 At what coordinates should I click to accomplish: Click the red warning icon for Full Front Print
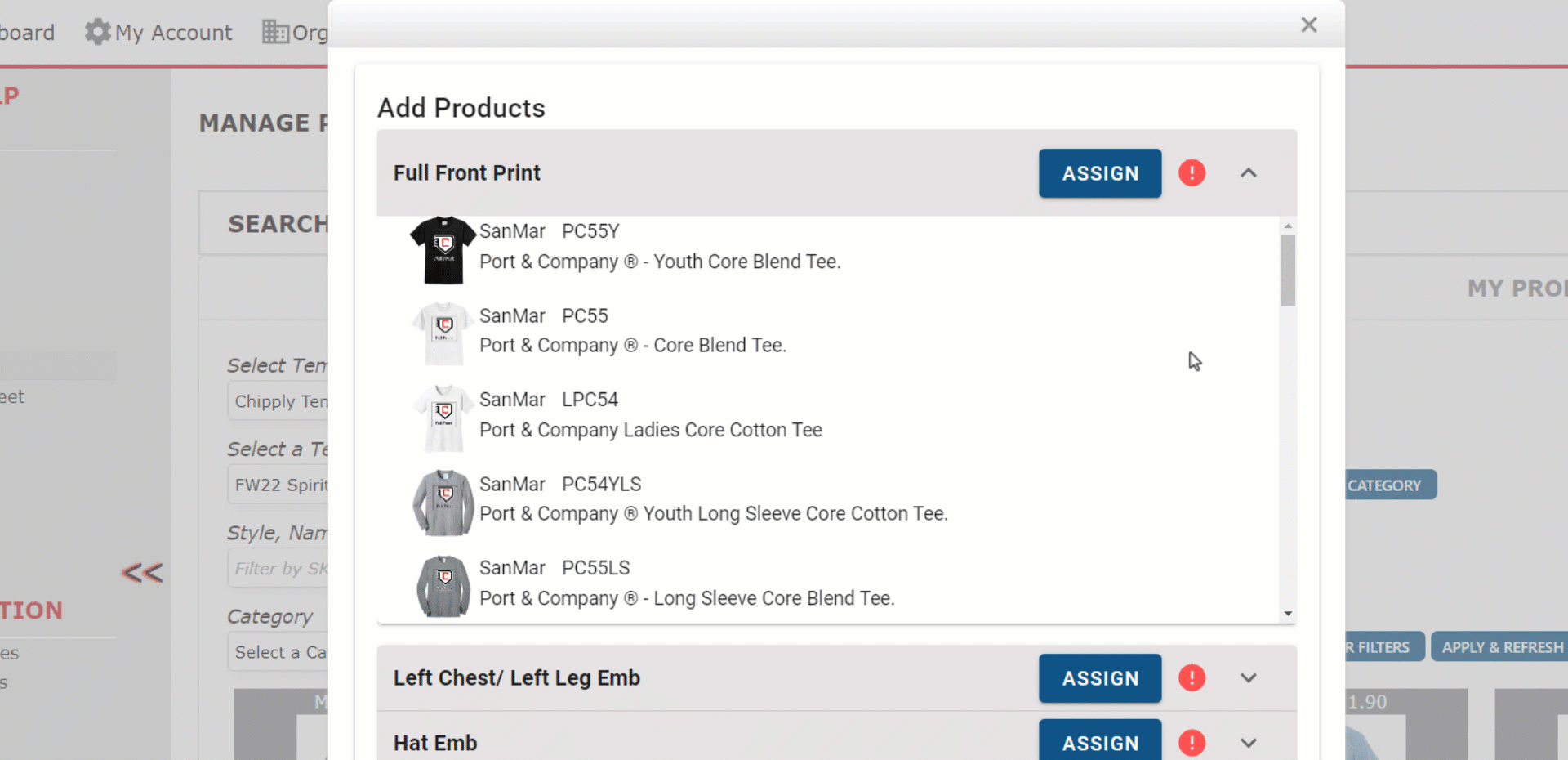click(x=1192, y=172)
